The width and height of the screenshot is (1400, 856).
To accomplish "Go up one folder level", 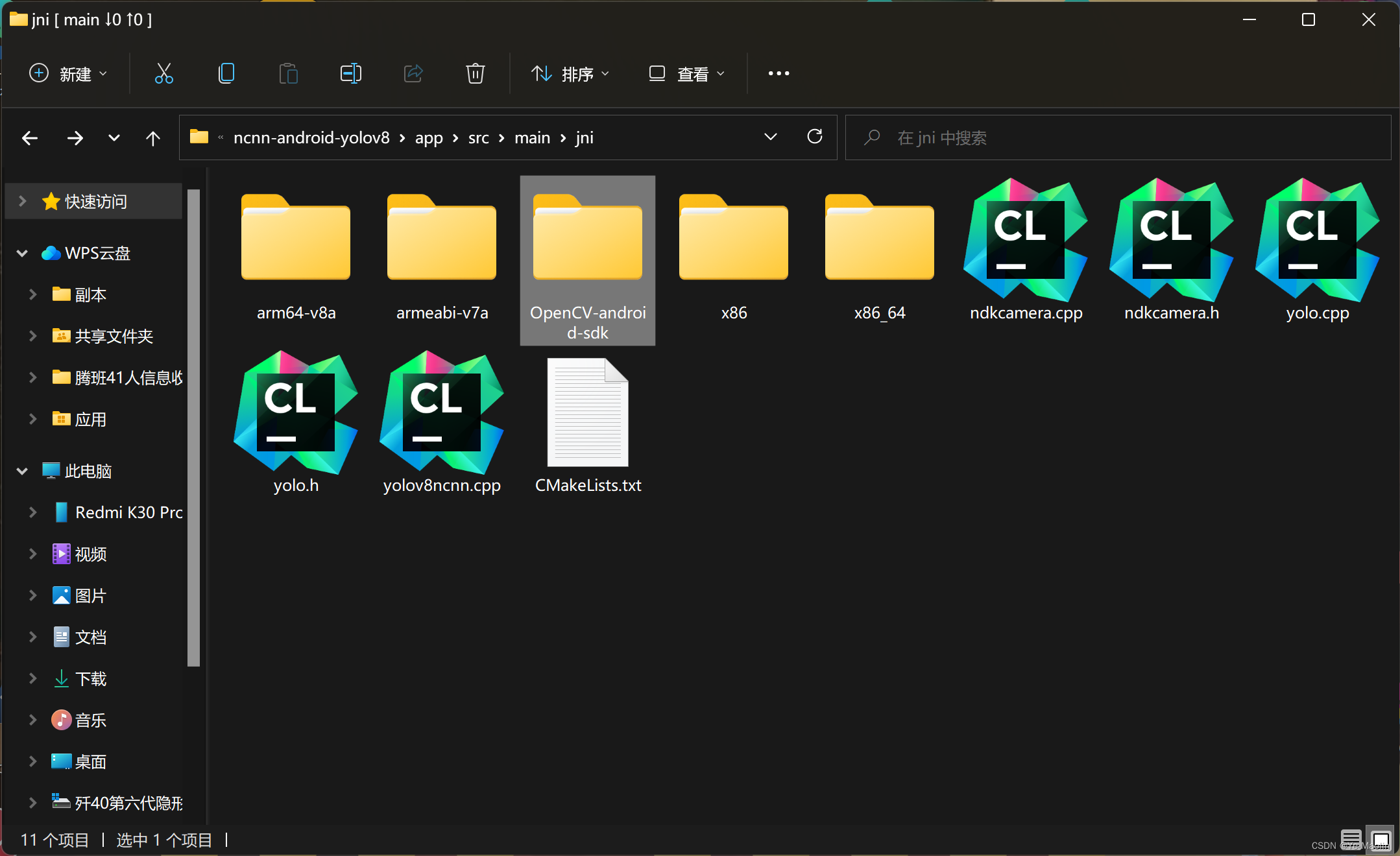I will 152,137.
